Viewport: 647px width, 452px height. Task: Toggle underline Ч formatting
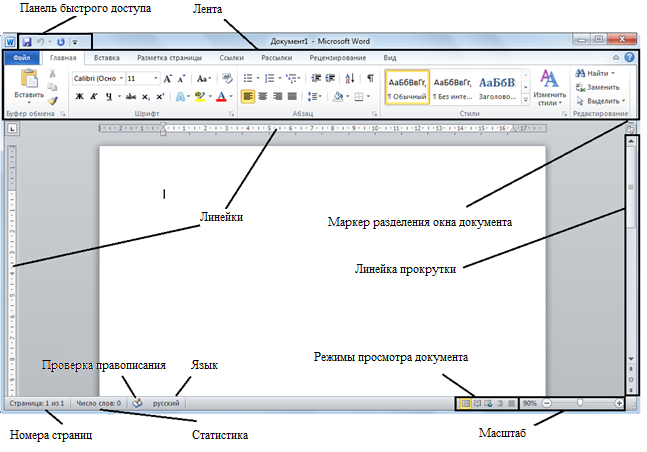coord(109,97)
